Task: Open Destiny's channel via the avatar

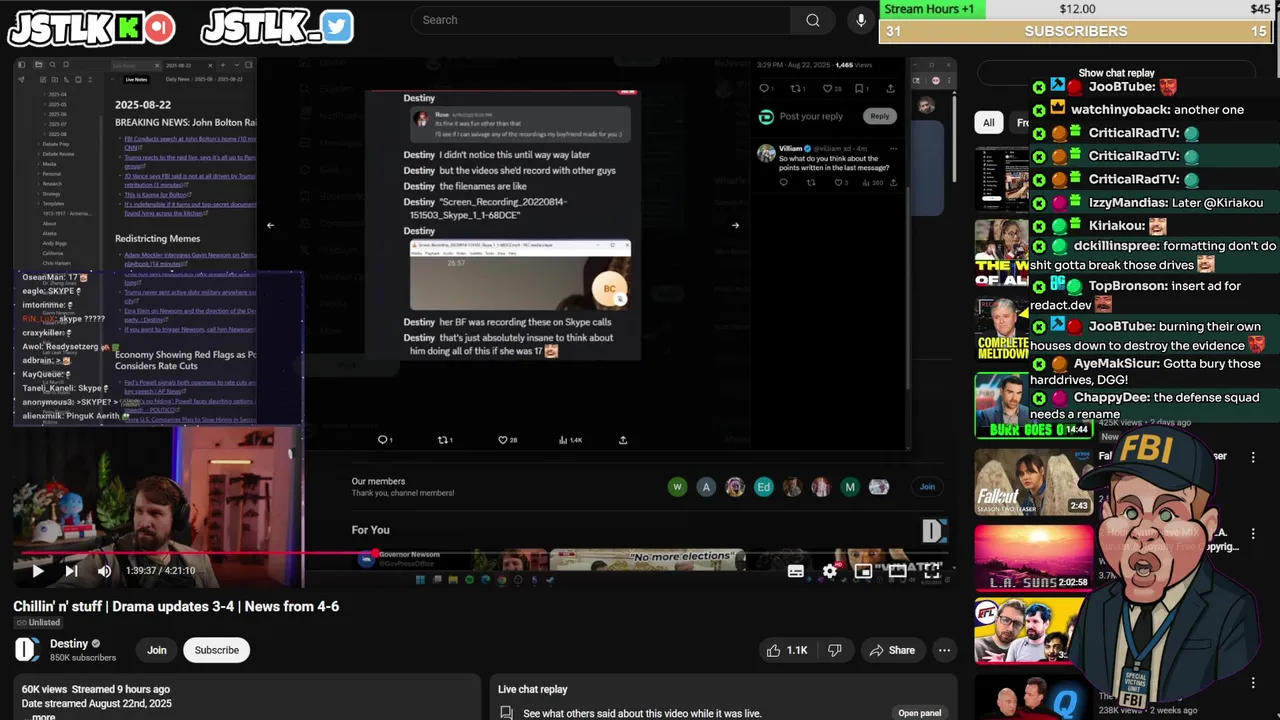Action: 27,650
